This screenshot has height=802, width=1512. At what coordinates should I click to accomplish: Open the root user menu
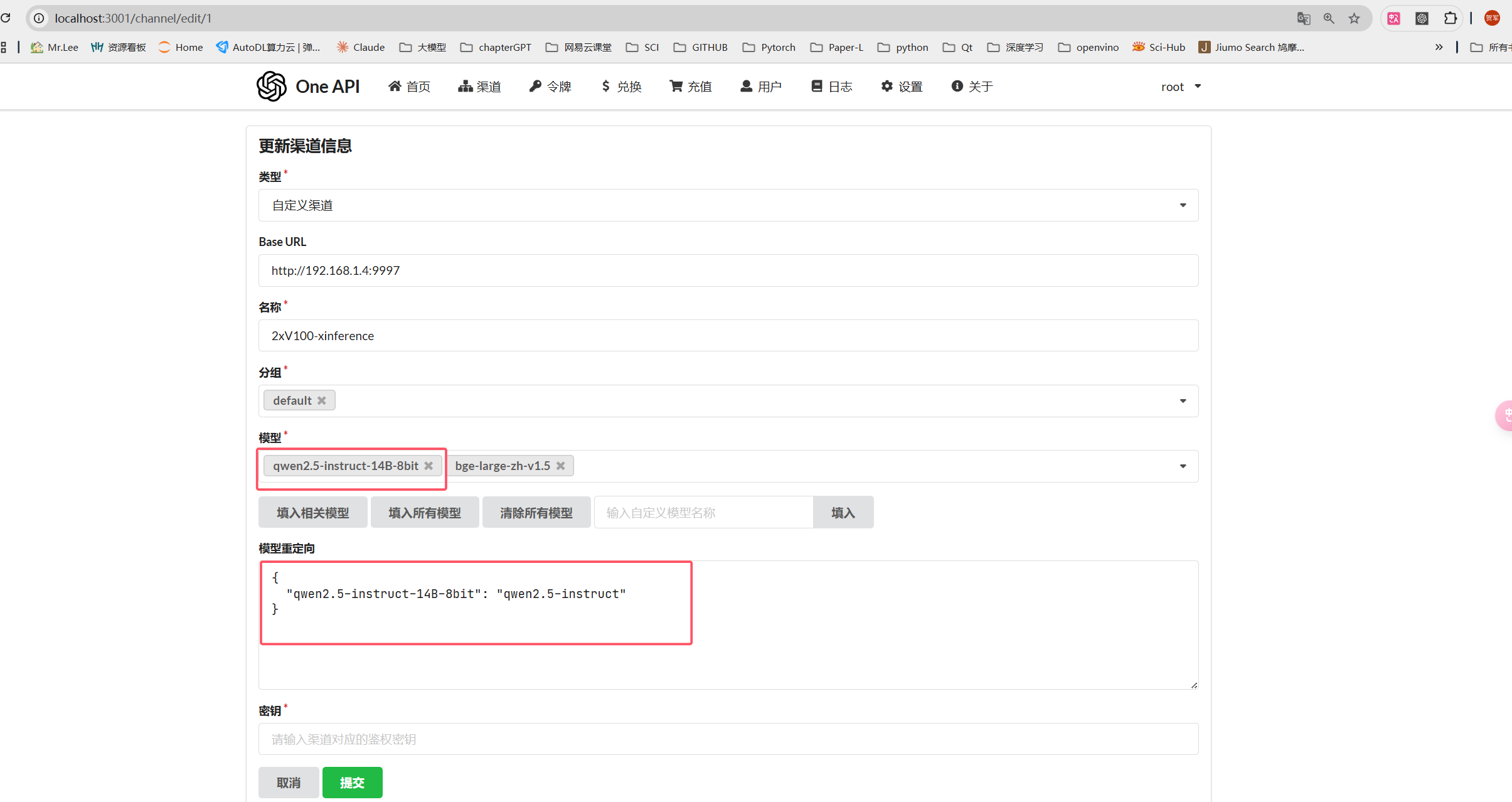point(1180,87)
